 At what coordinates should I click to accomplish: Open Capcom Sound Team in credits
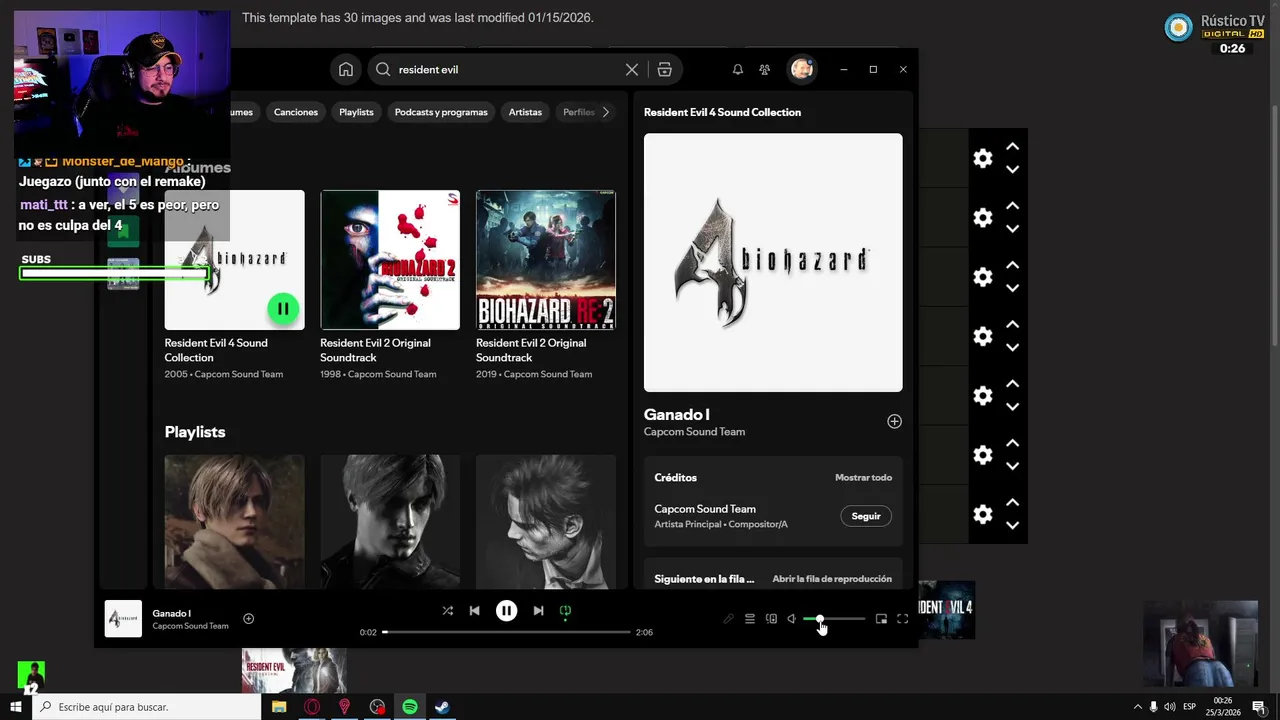[705, 509]
